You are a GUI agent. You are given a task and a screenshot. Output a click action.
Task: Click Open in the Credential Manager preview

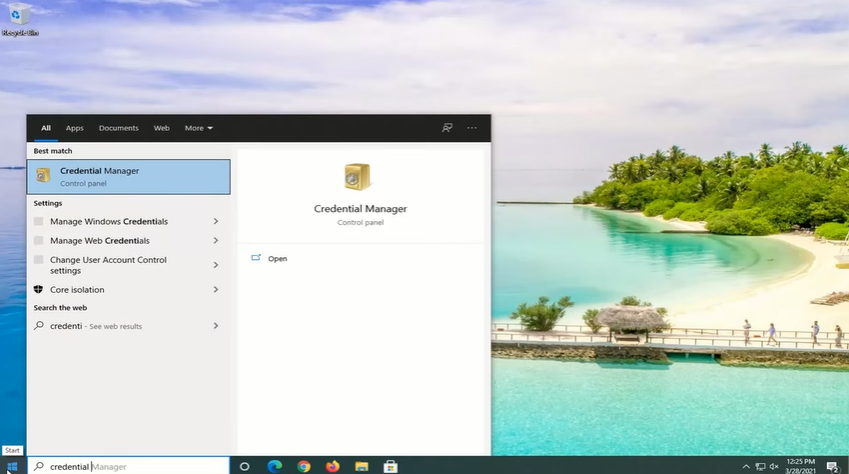click(277, 258)
